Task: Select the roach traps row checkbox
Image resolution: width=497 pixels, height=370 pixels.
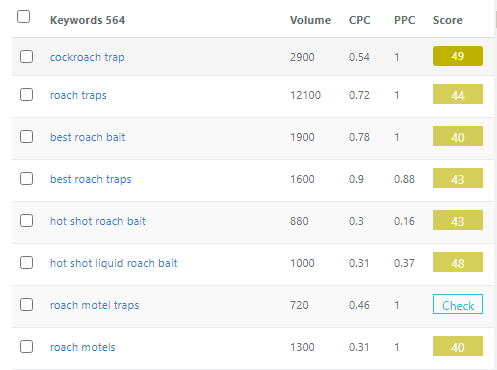Action: [x=26, y=95]
